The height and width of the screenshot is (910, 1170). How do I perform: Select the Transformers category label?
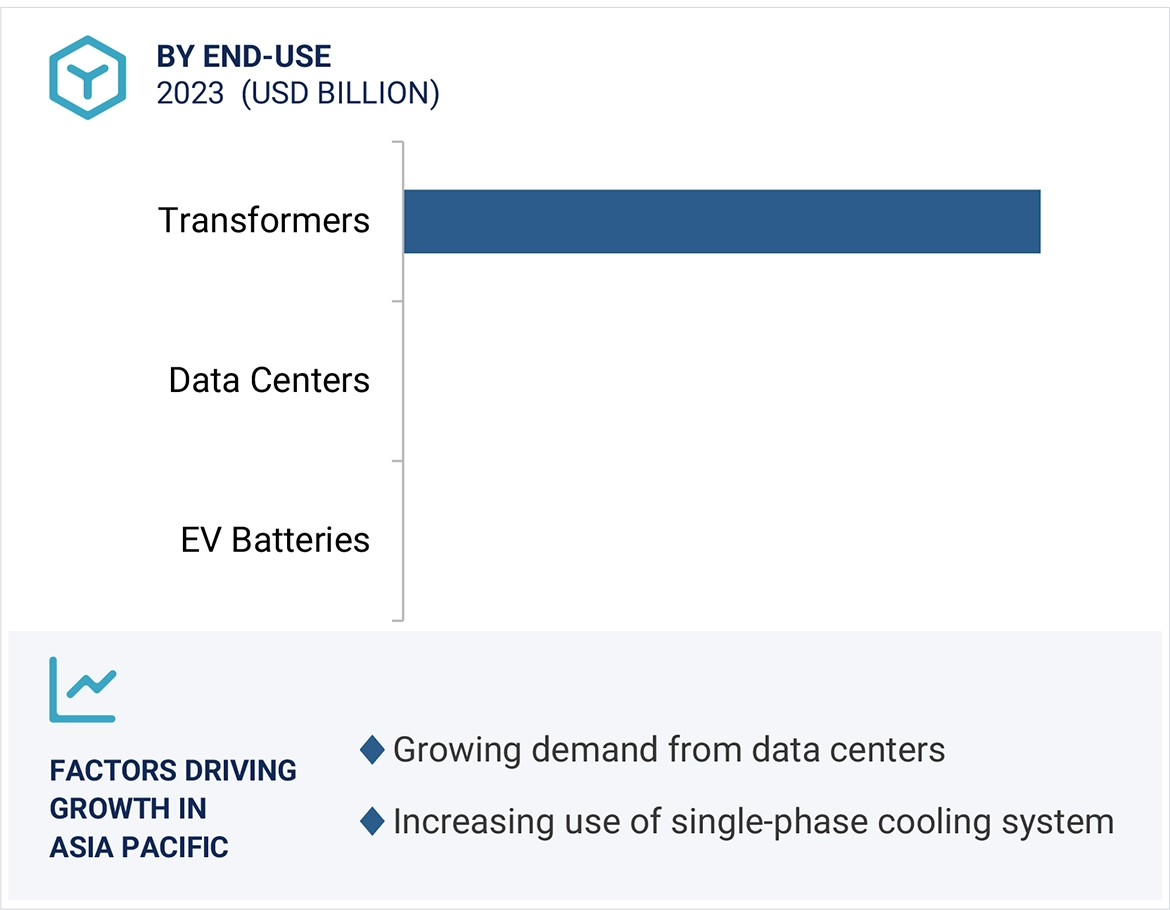pos(264,220)
